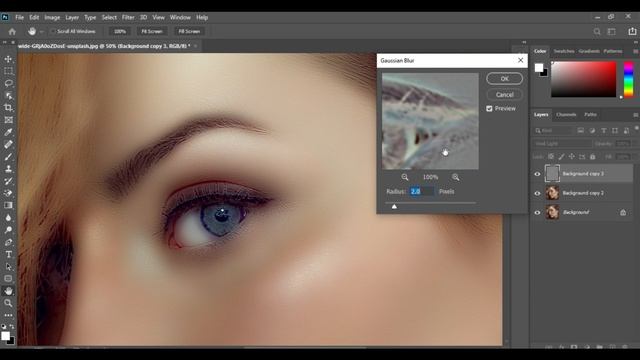Toggle Lock image pixels brush icon
The height and width of the screenshot is (360, 640).
click(562, 157)
